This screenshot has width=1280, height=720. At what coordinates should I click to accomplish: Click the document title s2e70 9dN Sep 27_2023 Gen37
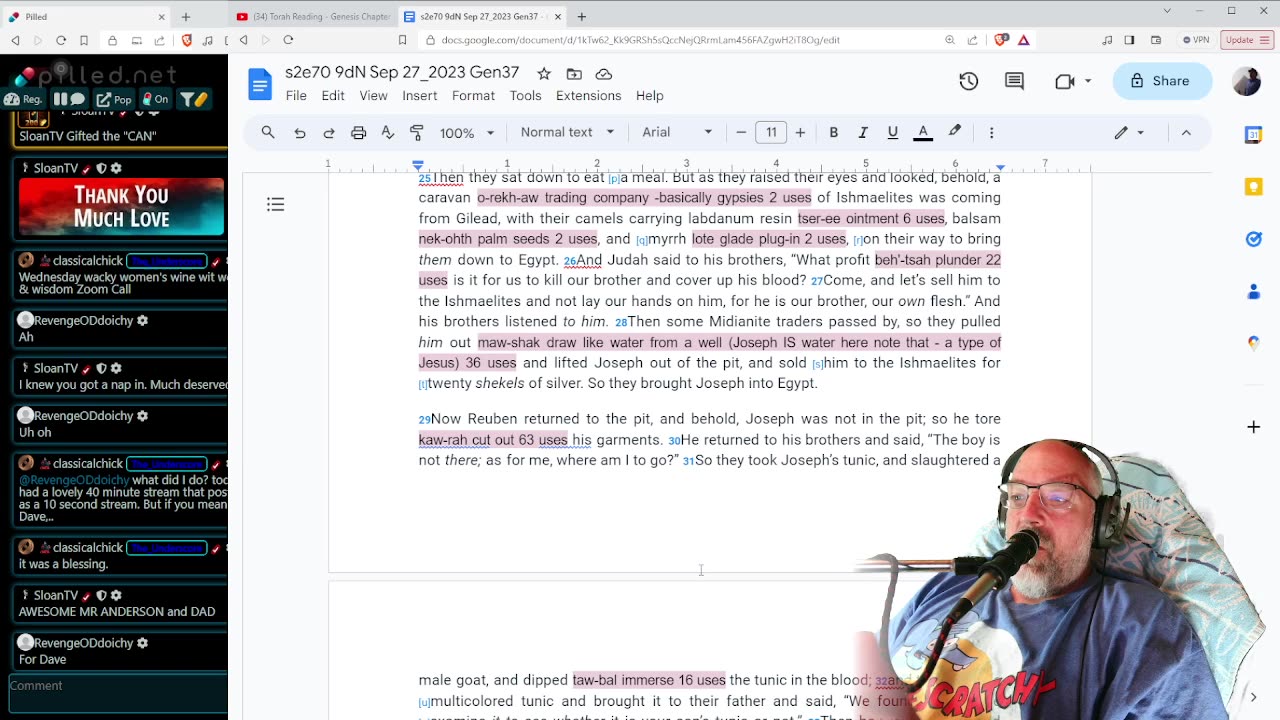(402, 73)
